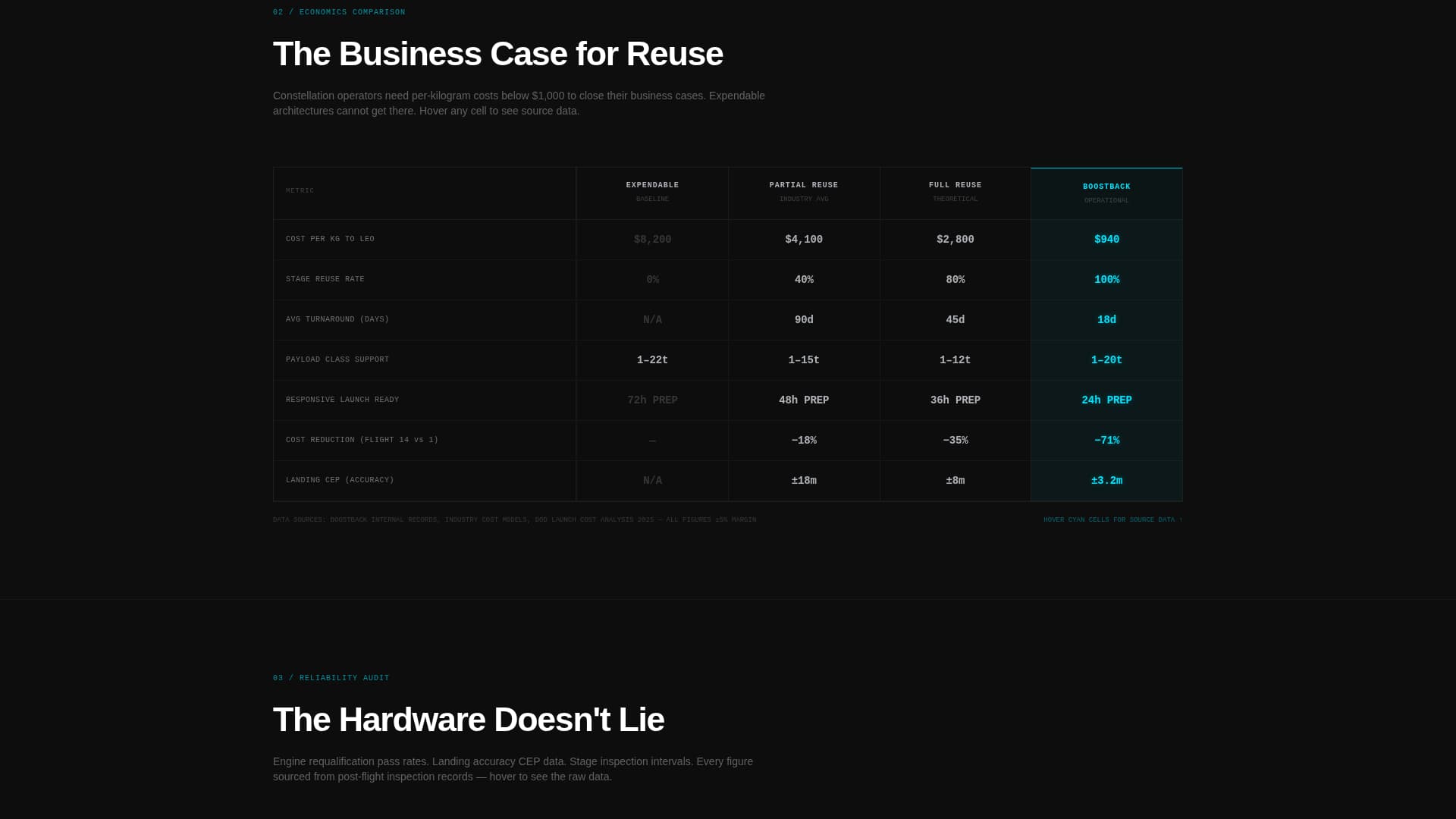1456x819 pixels.
Task: Click the cyan $940 cost cell
Action: pos(1106,239)
